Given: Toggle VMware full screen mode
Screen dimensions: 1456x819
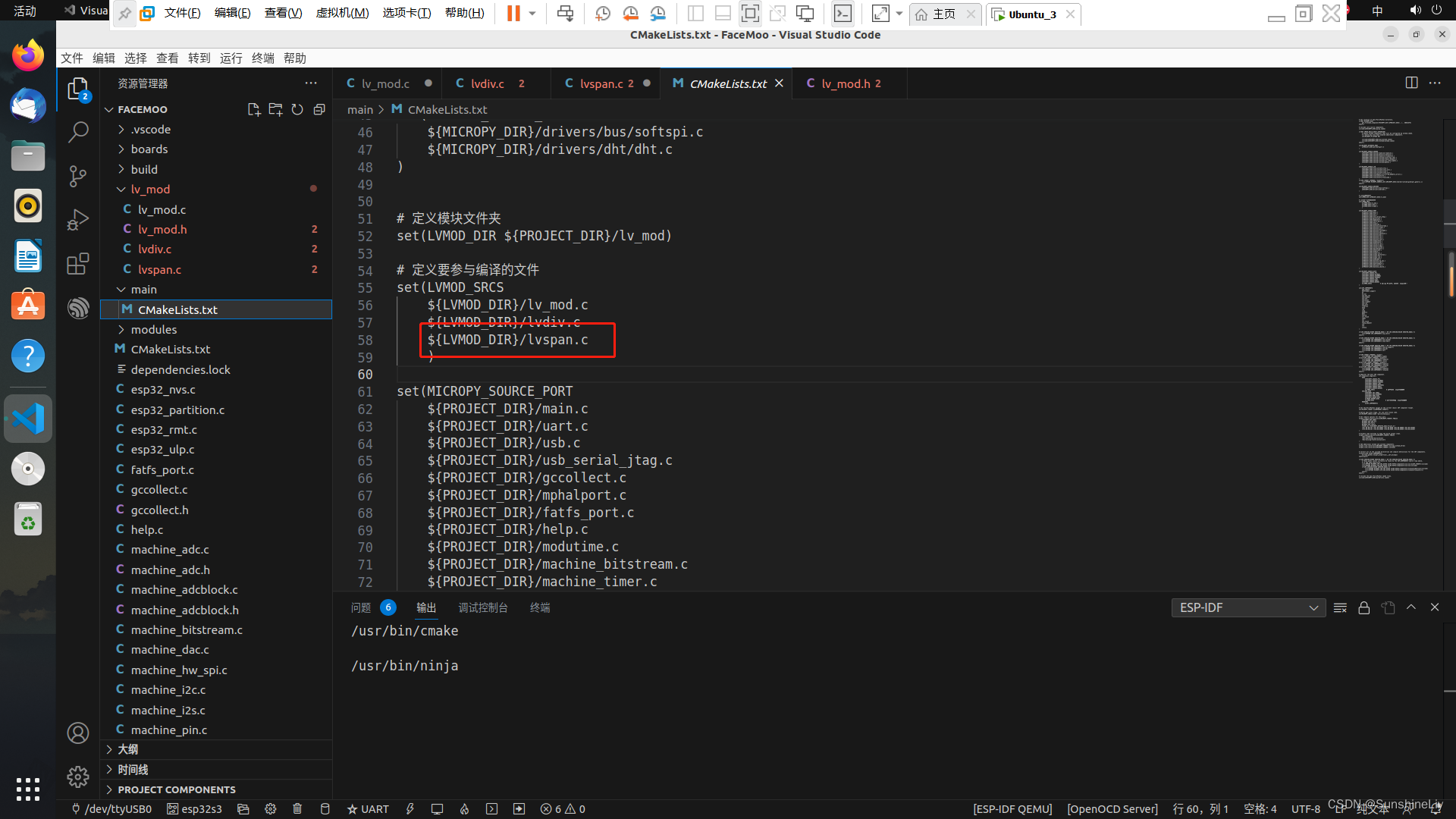Looking at the screenshot, I should (x=880, y=13).
